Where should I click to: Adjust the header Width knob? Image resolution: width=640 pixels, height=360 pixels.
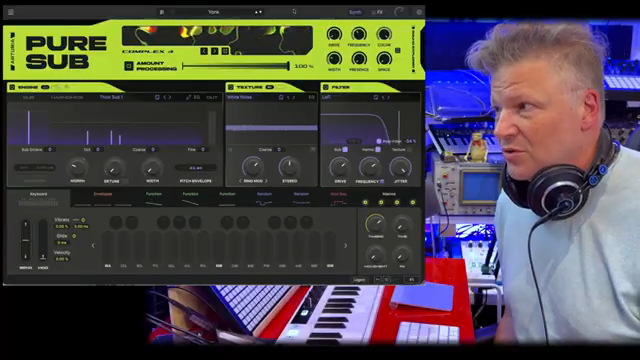tap(334, 59)
